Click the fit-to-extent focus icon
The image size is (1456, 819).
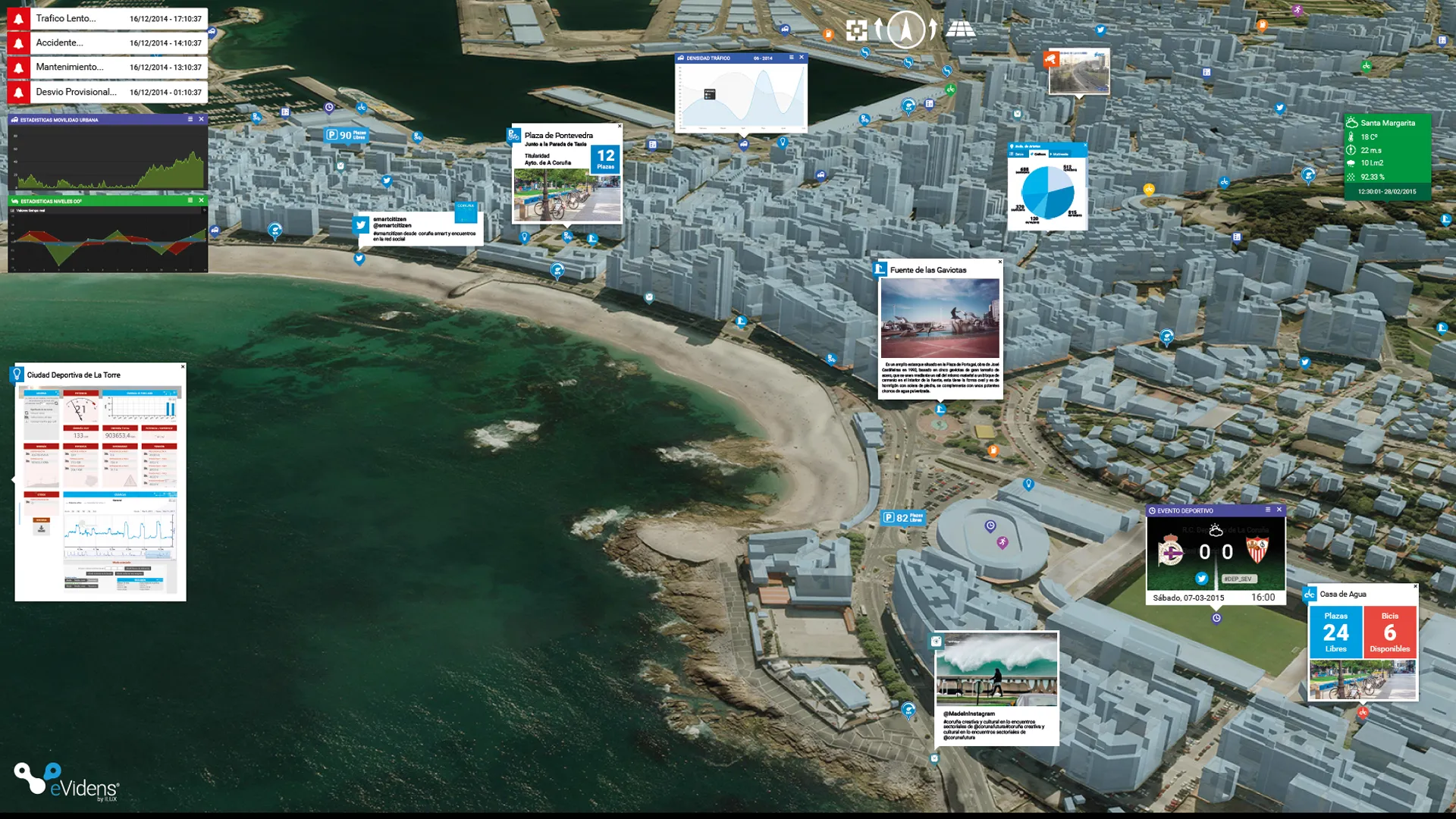(856, 30)
